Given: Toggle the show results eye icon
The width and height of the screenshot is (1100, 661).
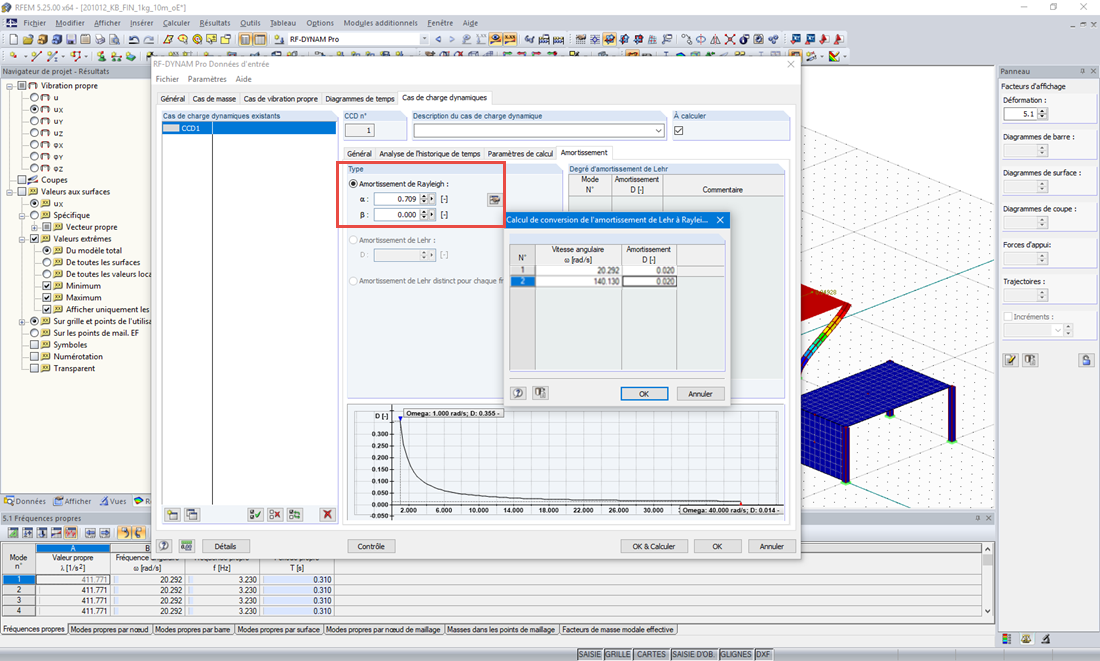Looking at the screenshot, I should (495, 39).
